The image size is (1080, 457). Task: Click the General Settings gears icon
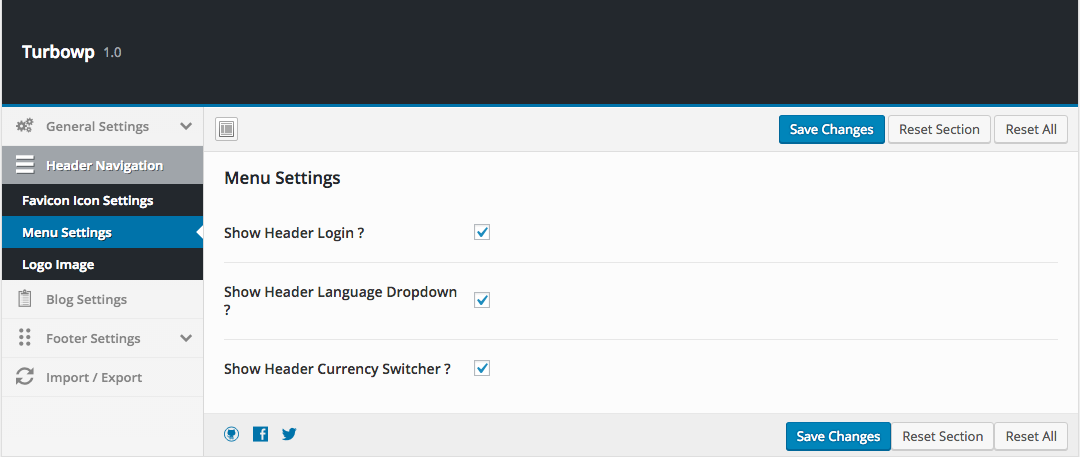[25, 126]
